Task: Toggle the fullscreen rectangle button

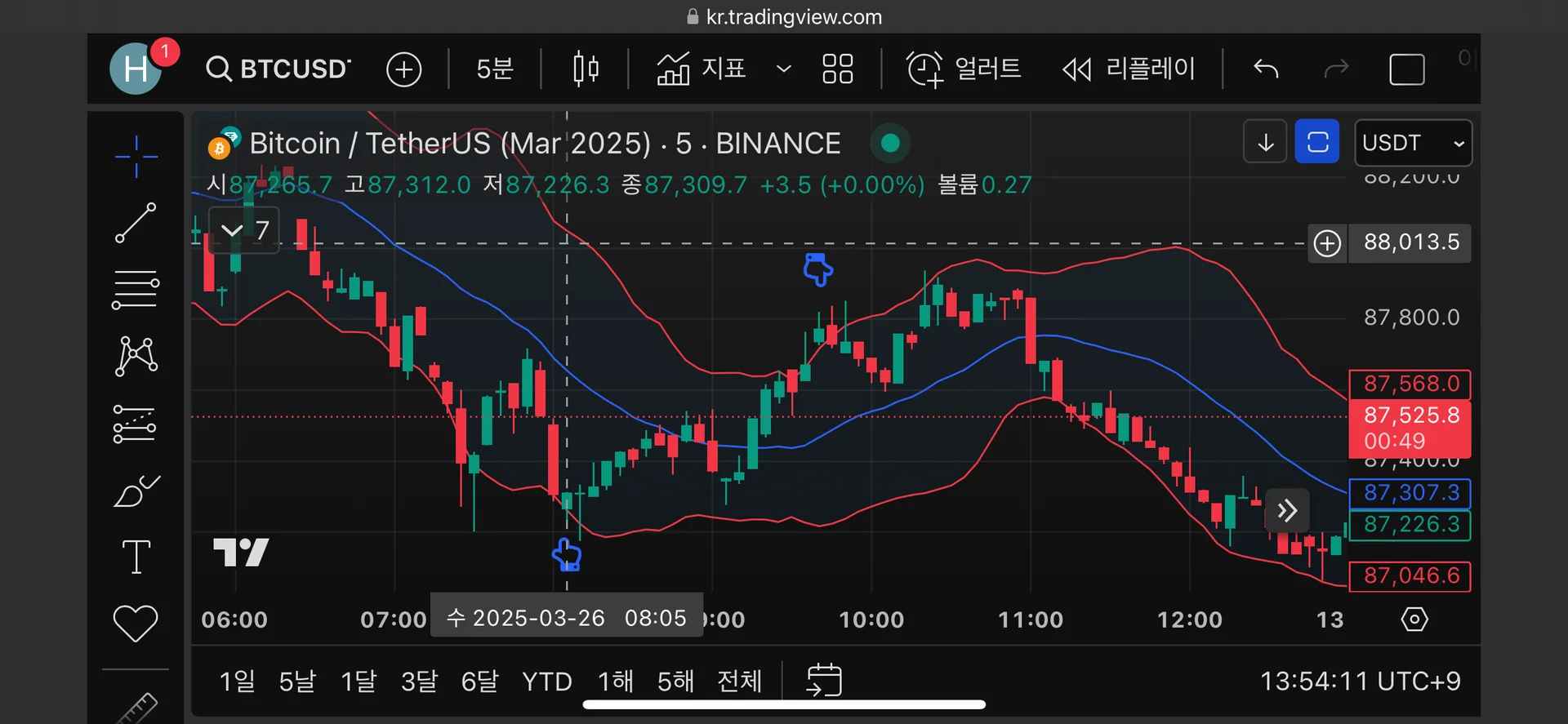Action: click(1406, 69)
